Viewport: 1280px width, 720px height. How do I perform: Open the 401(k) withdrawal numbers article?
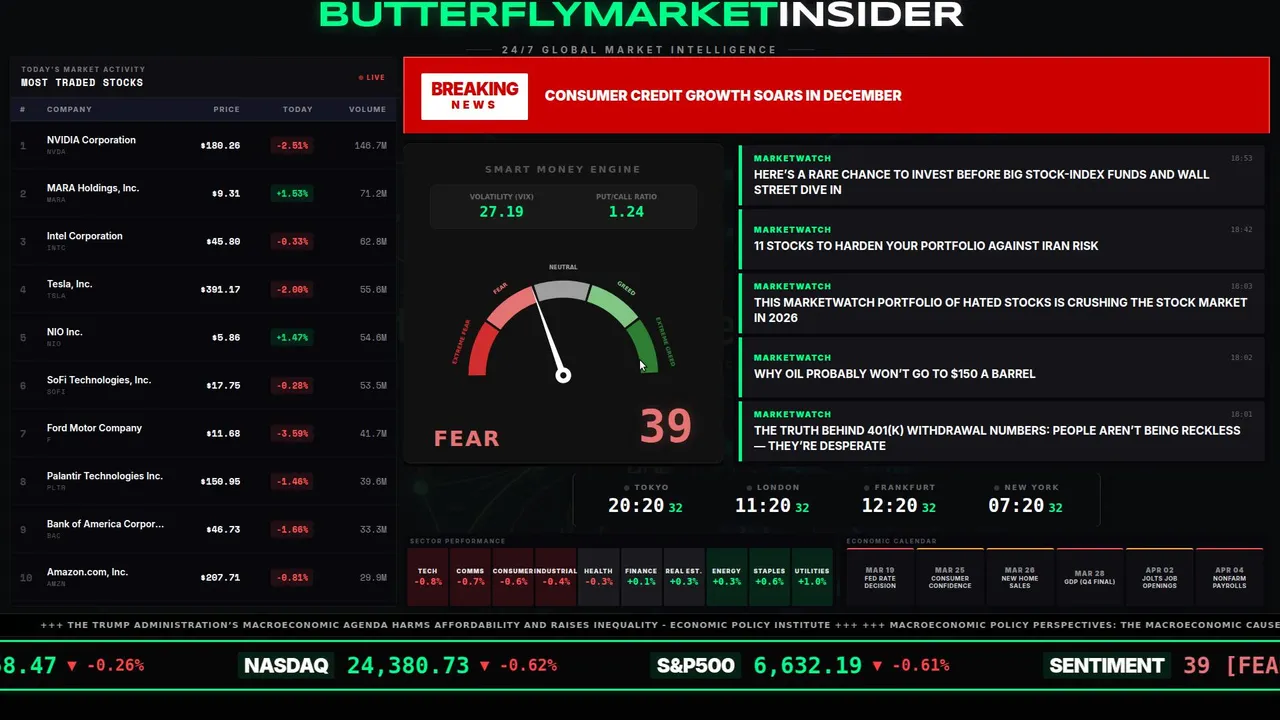(x=1002, y=431)
